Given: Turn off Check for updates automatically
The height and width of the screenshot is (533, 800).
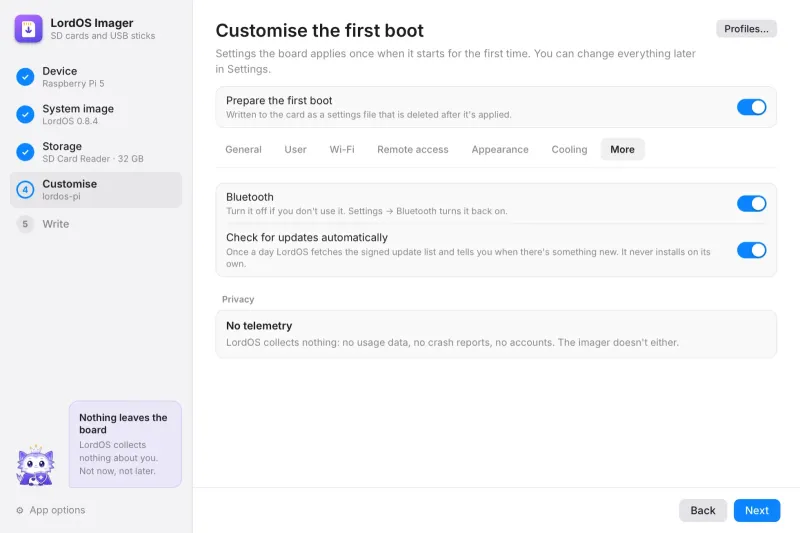Looking at the screenshot, I should pos(751,250).
